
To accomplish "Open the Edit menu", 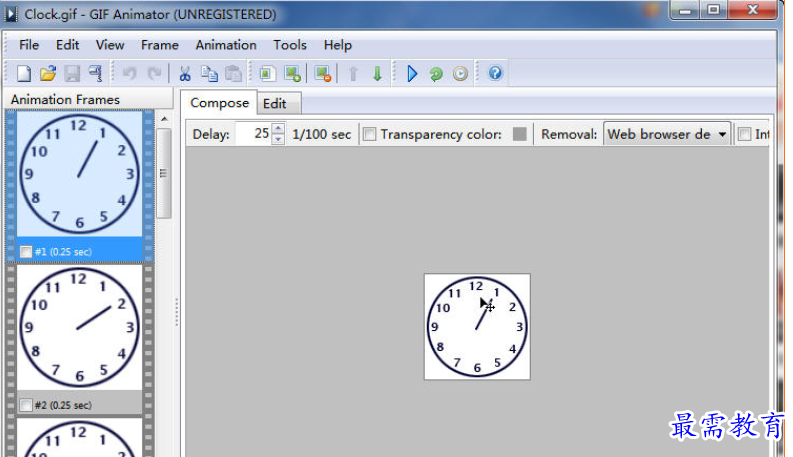I will tap(67, 45).
